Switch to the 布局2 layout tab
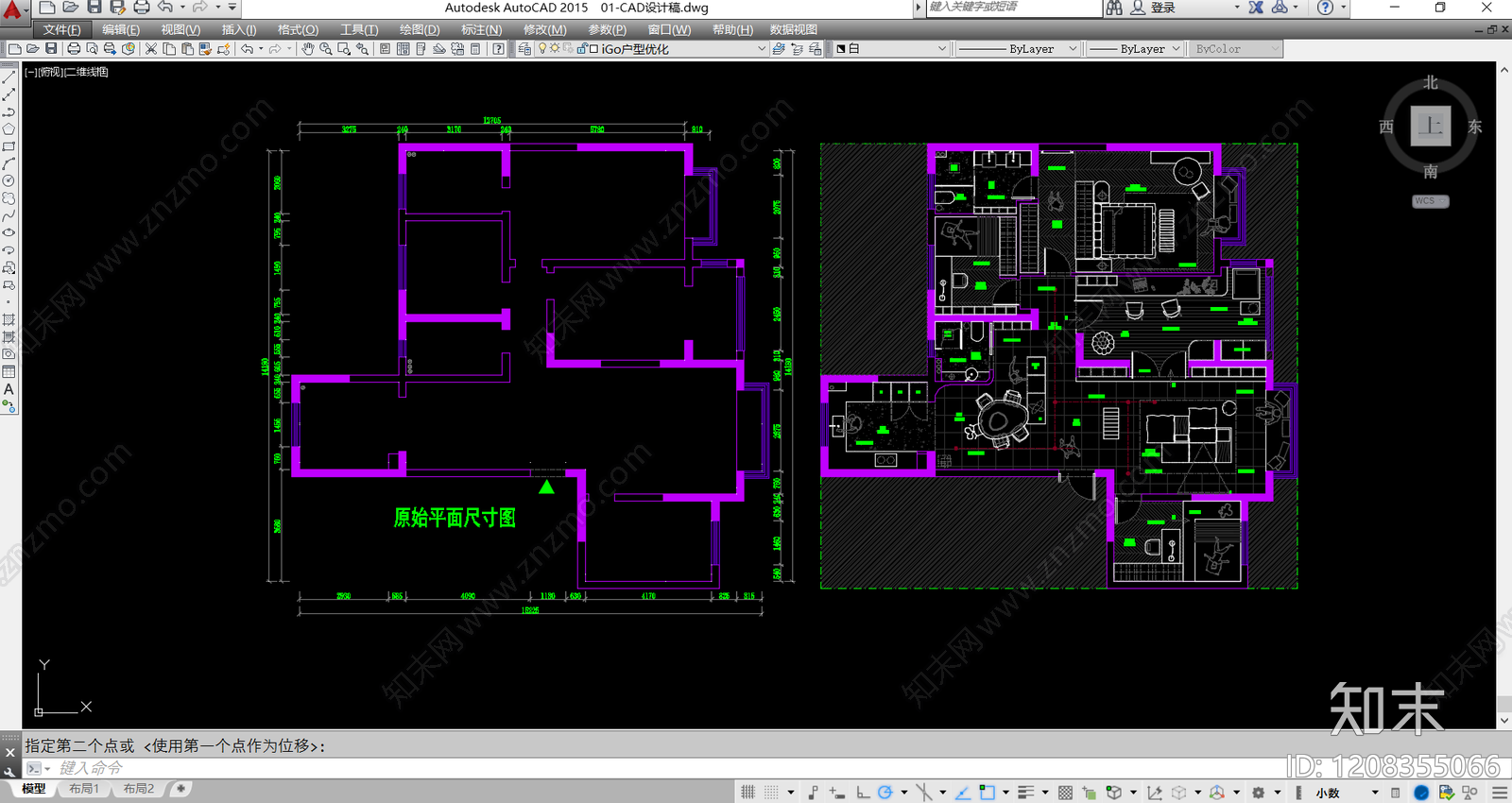The width and height of the screenshot is (1512, 803). click(x=139, y=789)
